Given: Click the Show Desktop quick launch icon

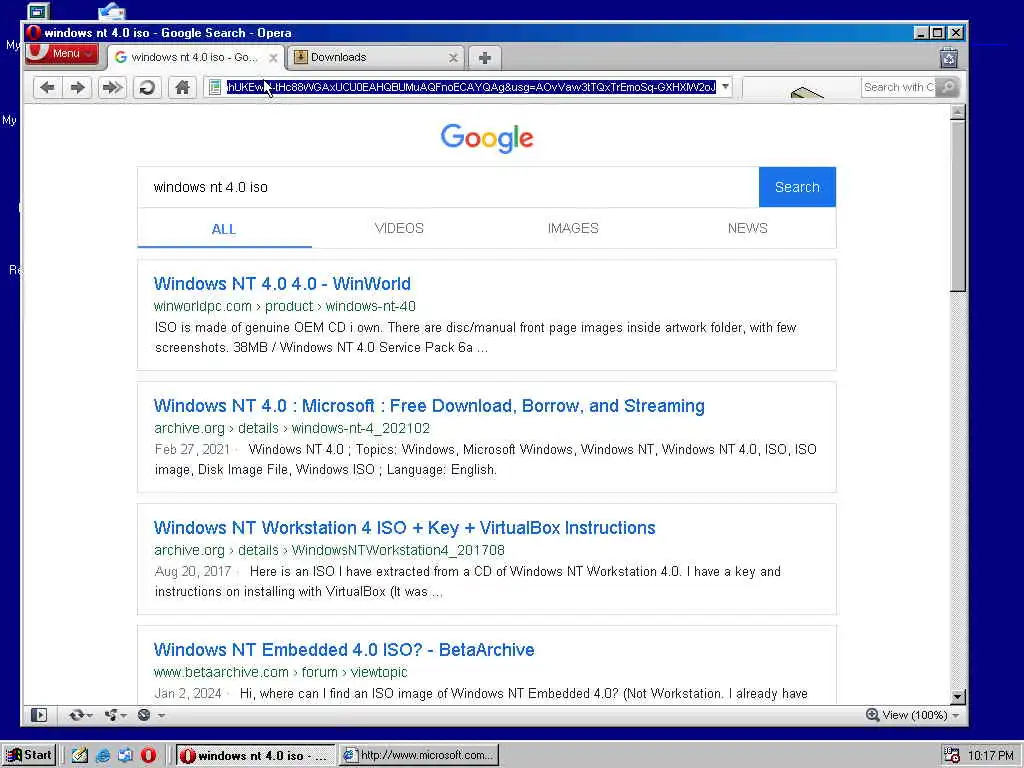Looking at the screenshot, I should coord(80,756).
